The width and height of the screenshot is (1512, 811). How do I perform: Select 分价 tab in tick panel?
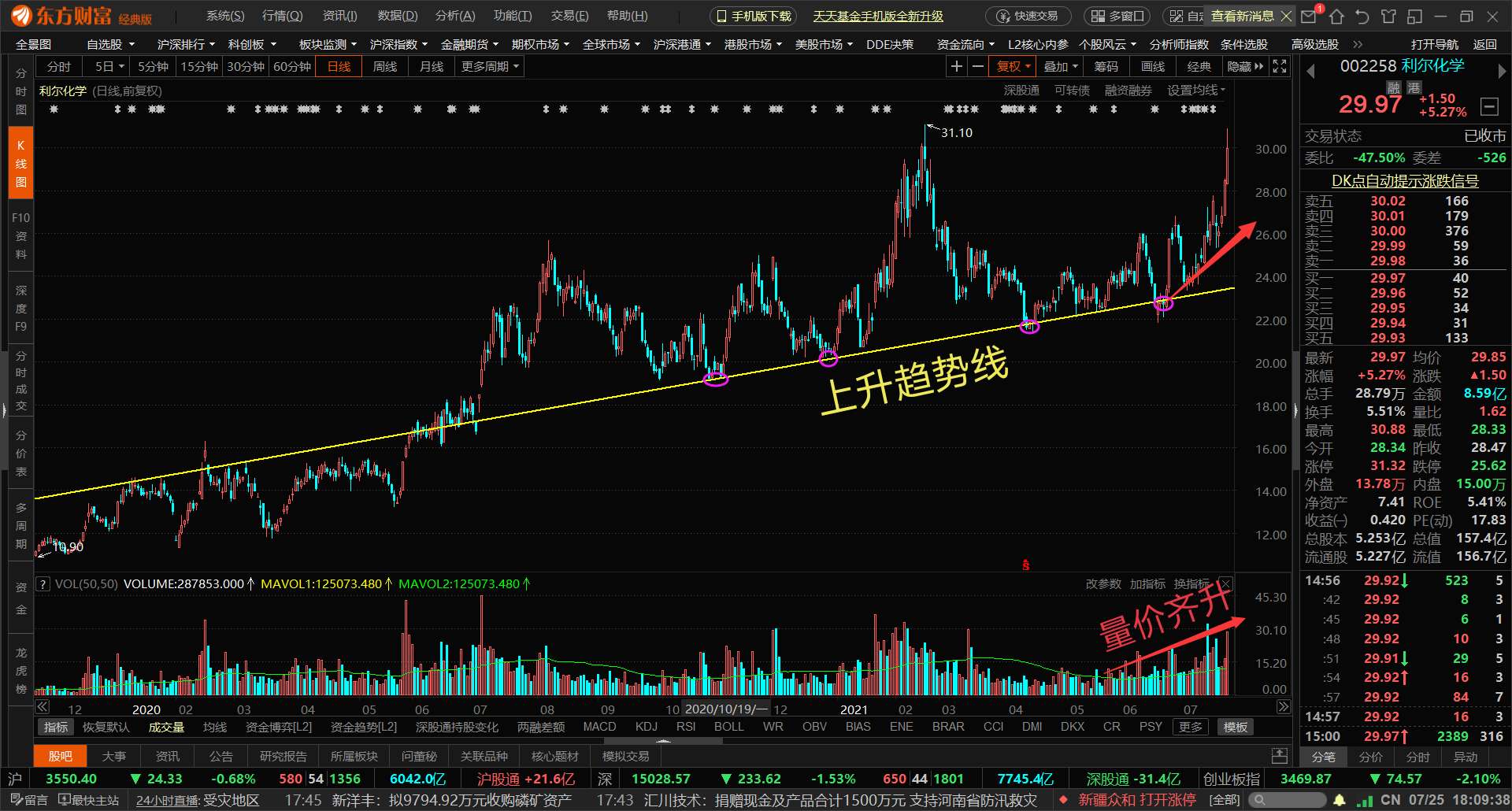[1370, 757]
